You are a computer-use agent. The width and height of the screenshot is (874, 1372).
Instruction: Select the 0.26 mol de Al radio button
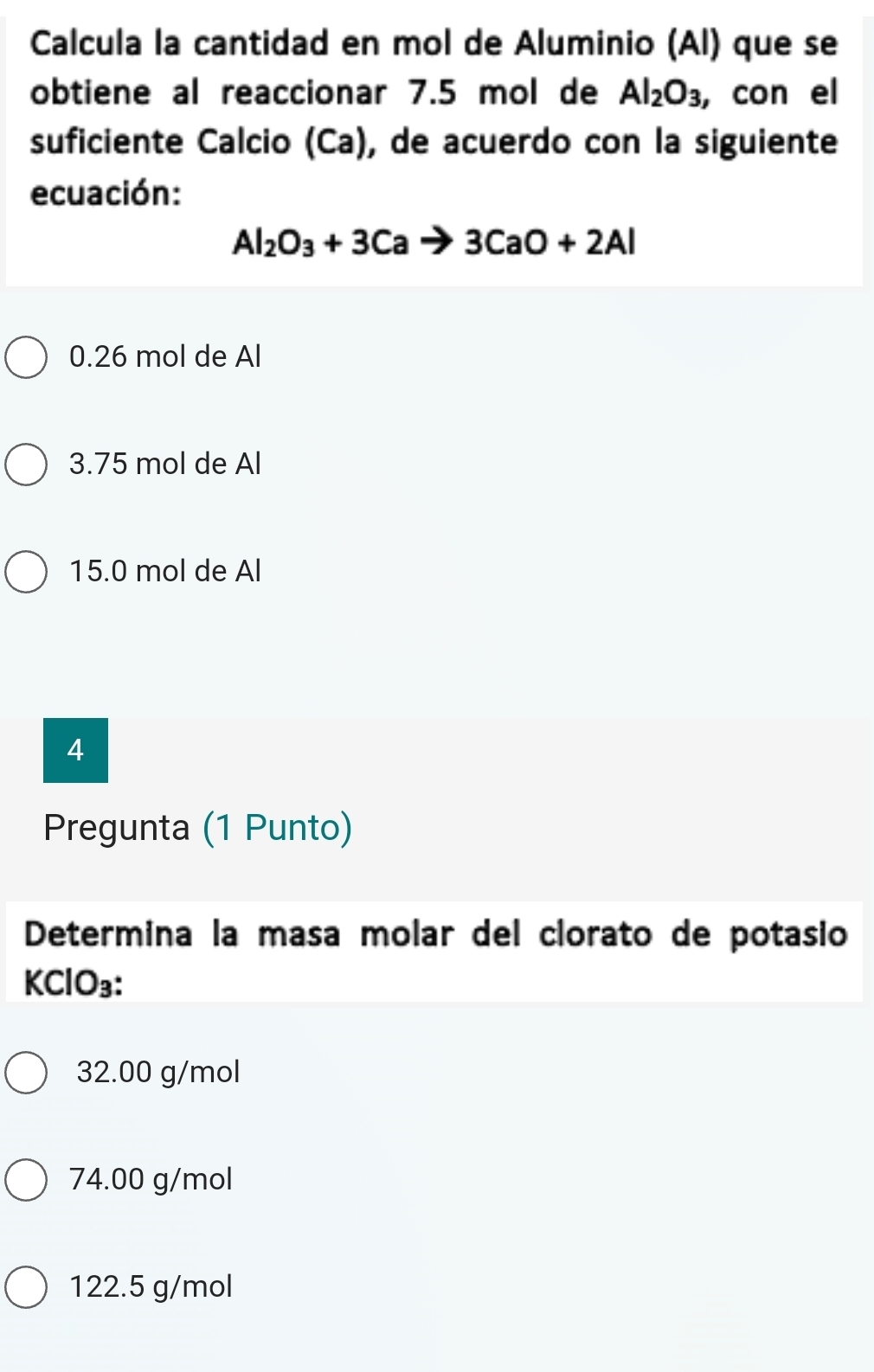coord(27,357)
